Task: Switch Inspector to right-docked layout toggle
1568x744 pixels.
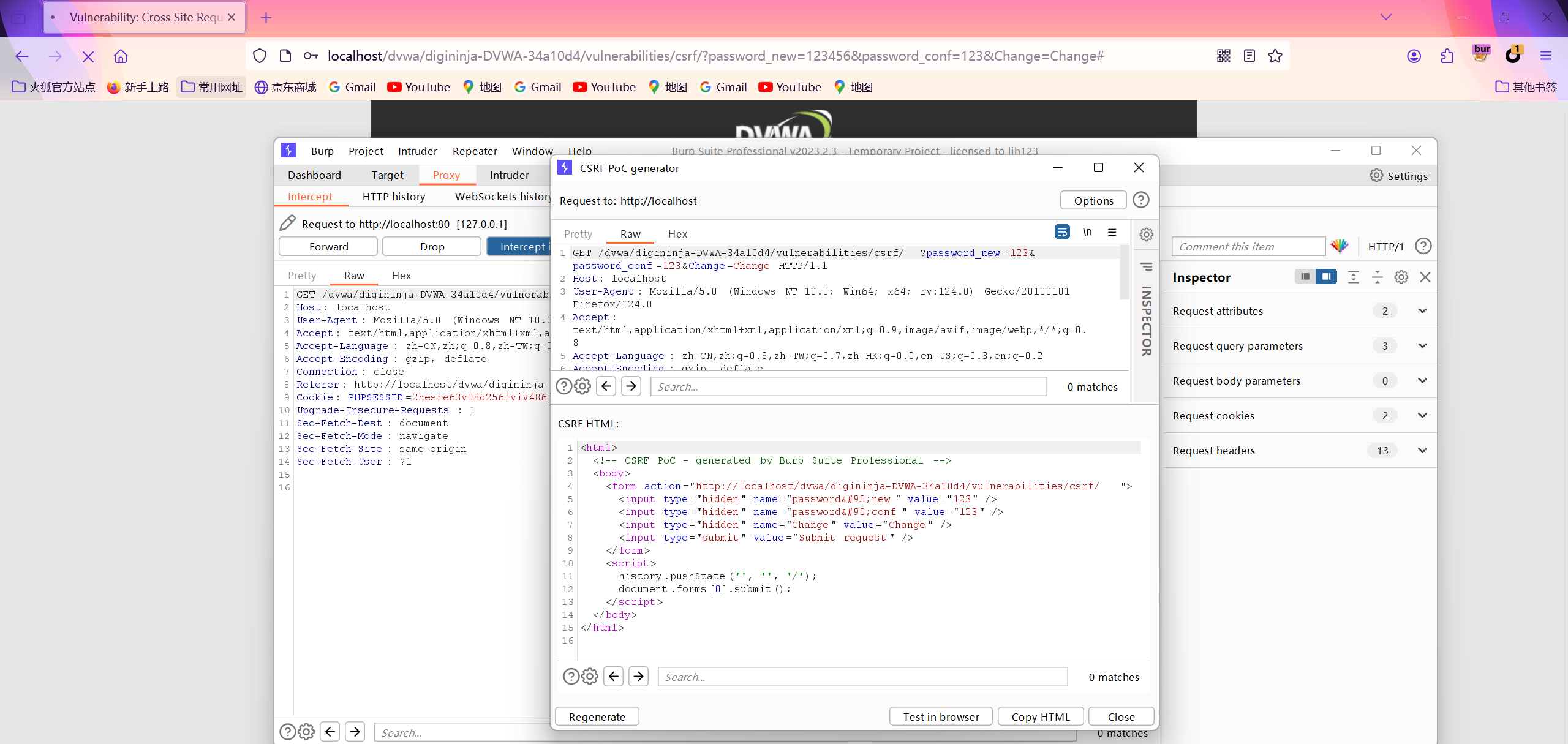Action: click(x=1327, y=277)
